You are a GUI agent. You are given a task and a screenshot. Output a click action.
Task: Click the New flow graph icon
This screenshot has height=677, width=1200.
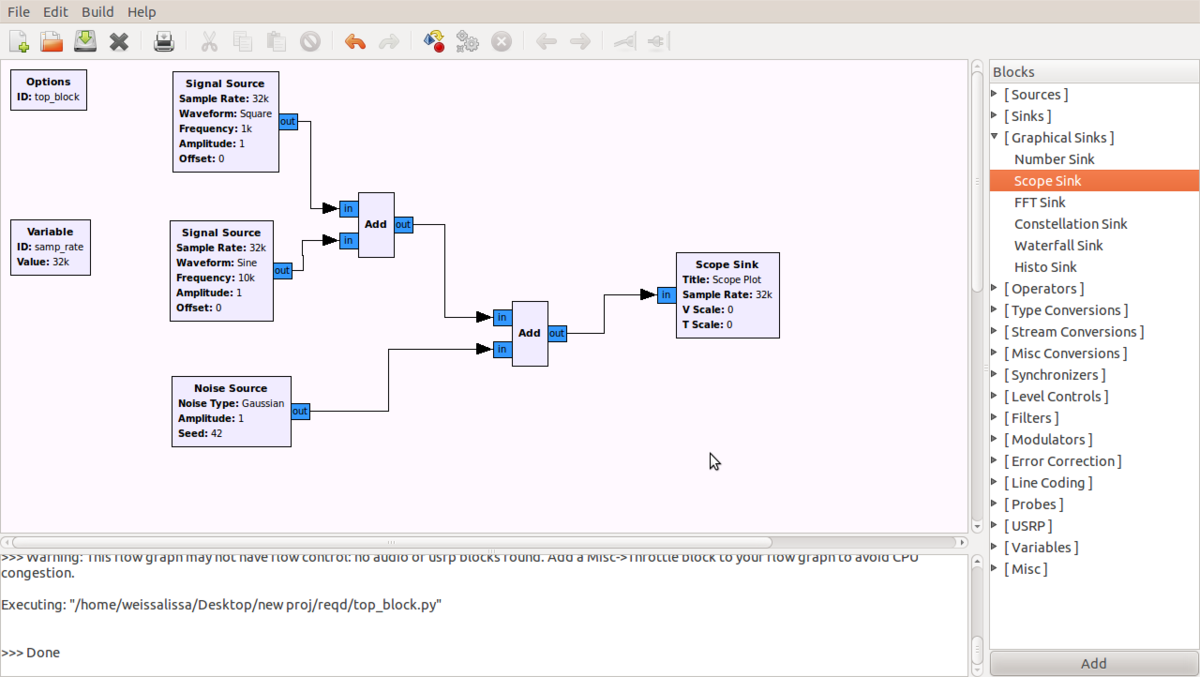pos(19,41)
